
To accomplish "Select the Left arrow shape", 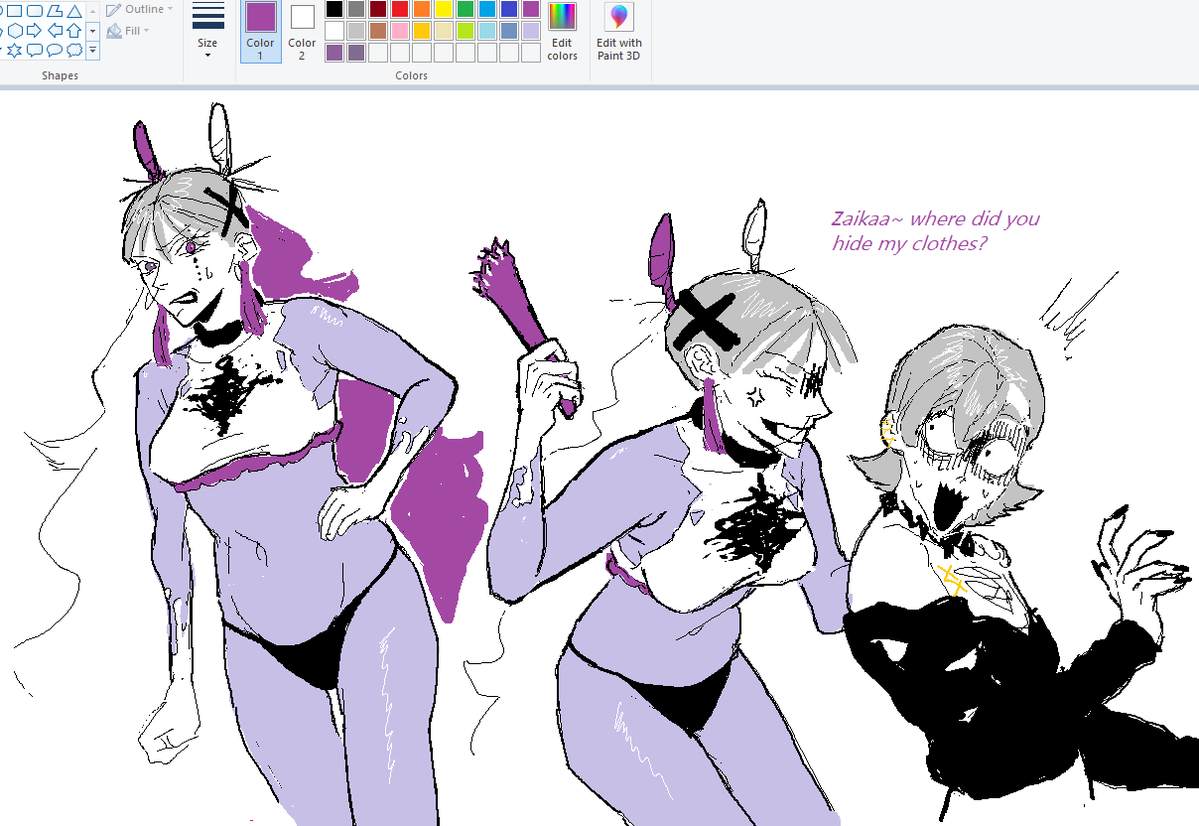I will pos(54,31).
